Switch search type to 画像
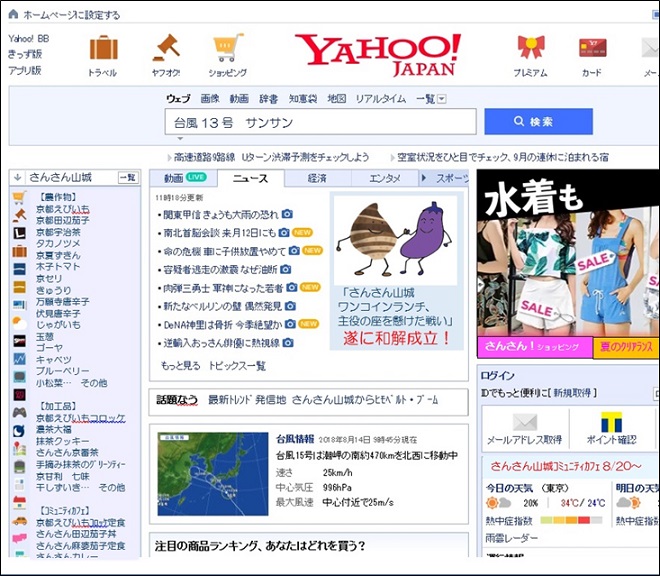The height and width of the screenshot is (576, 660). (210, 99)
